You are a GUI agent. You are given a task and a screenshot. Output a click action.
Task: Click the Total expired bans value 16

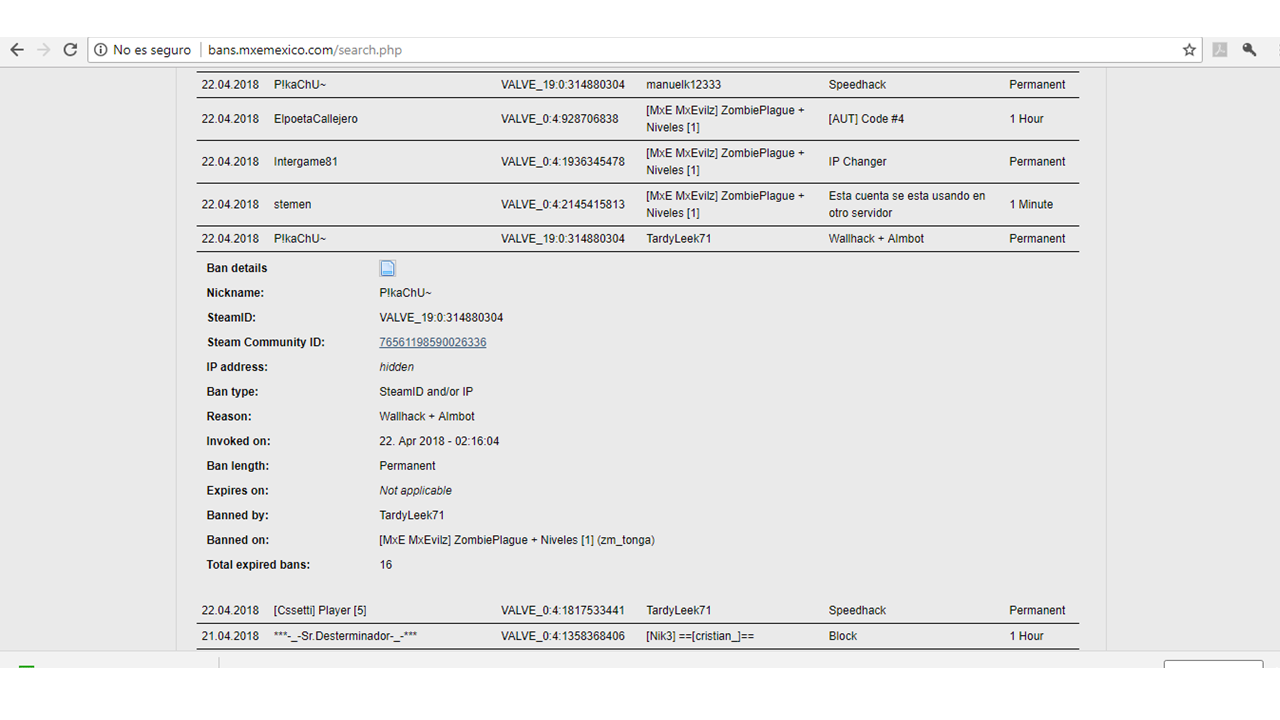click(386, 565)
